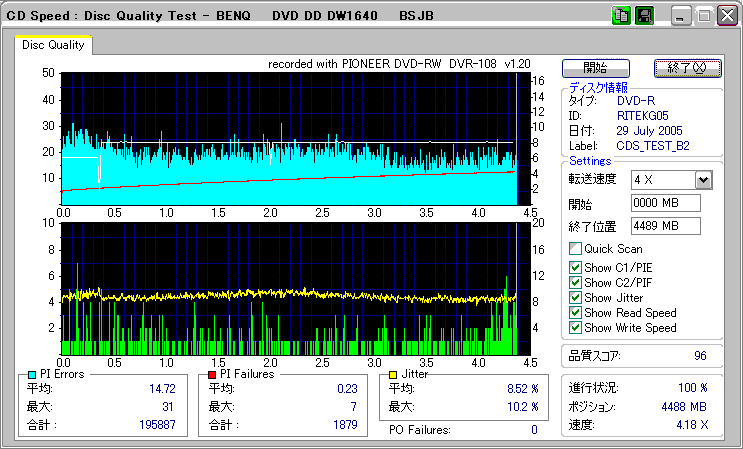Toggle the Show C2/PIF checkbox
The width and height of the screenshot is (743, 449).
pyautogui.click(x=575, y=282)
